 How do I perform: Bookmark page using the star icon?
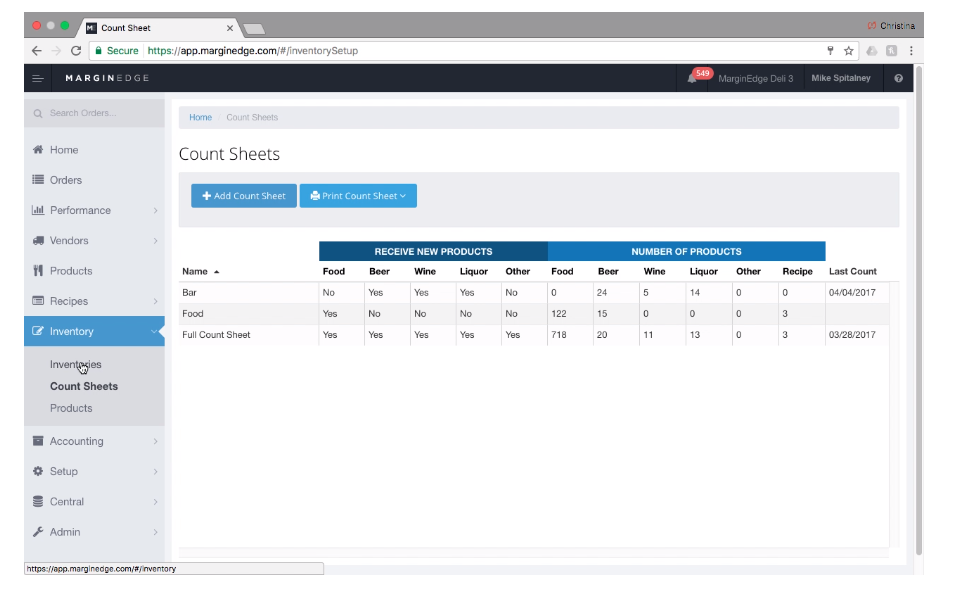(x=848, y=50)
